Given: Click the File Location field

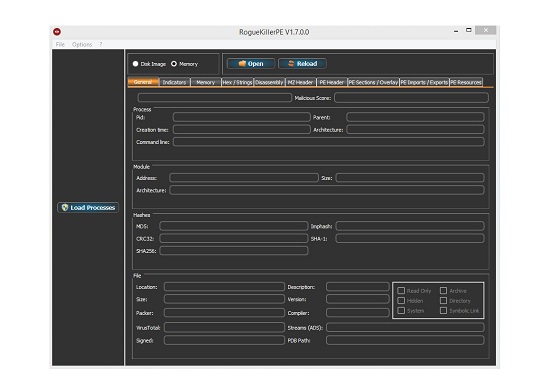Looking at the screenshot, I should pos(224,287).
